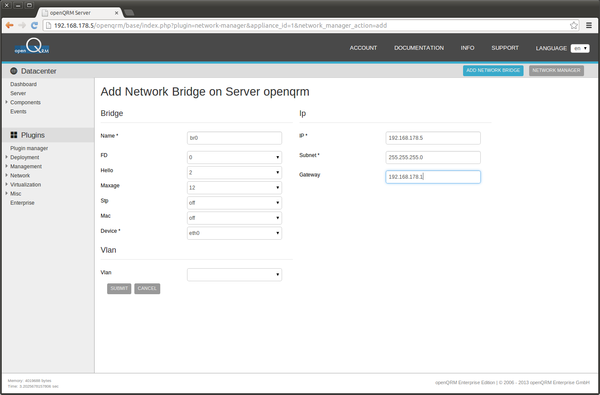
Task: Open the Maxage dropdown
Action: point(234,188)
